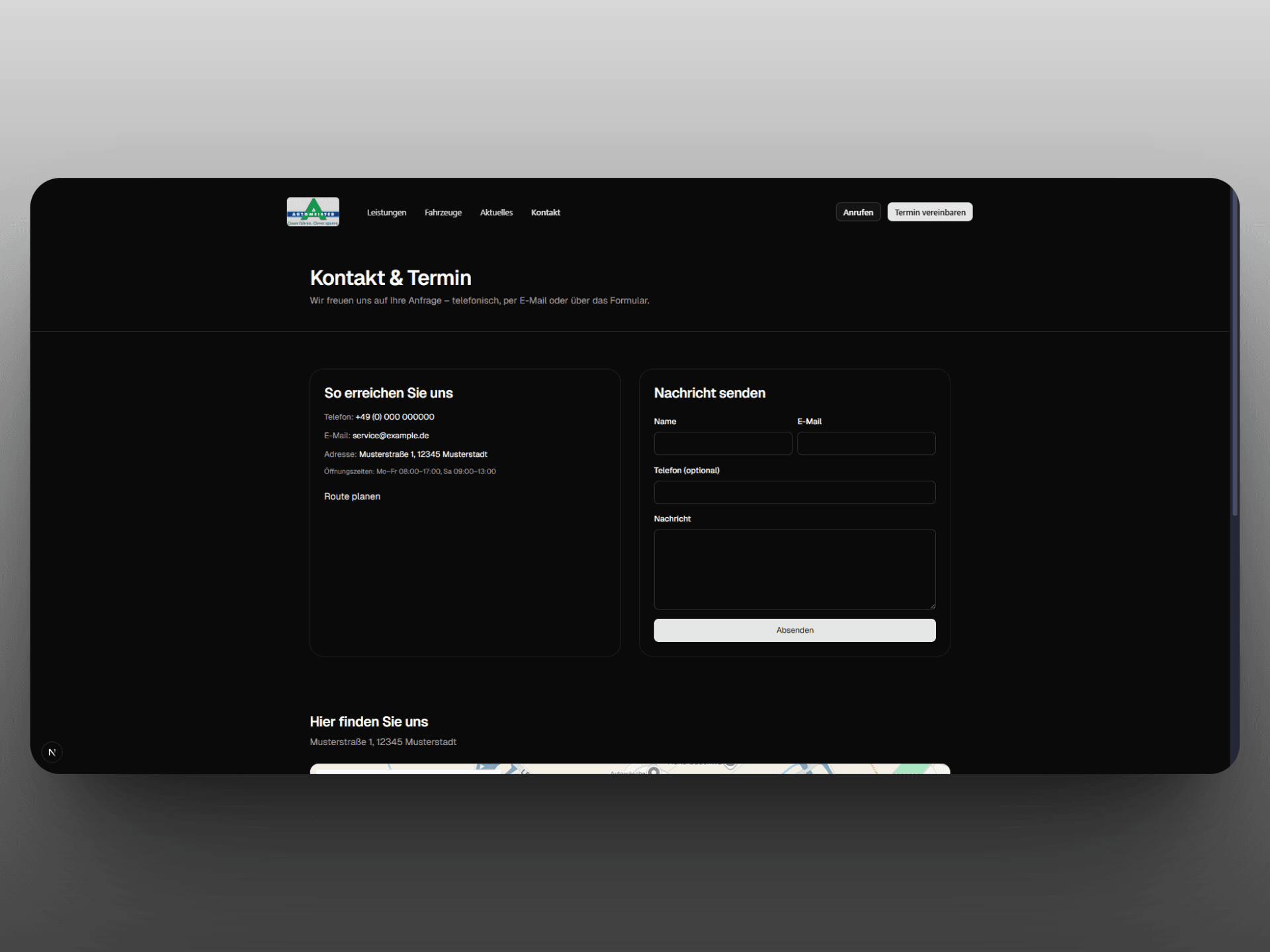The image size is (1270, 952).
Task: Open the Route planen link
Action: pyautogui.click(x=352, y=496)
